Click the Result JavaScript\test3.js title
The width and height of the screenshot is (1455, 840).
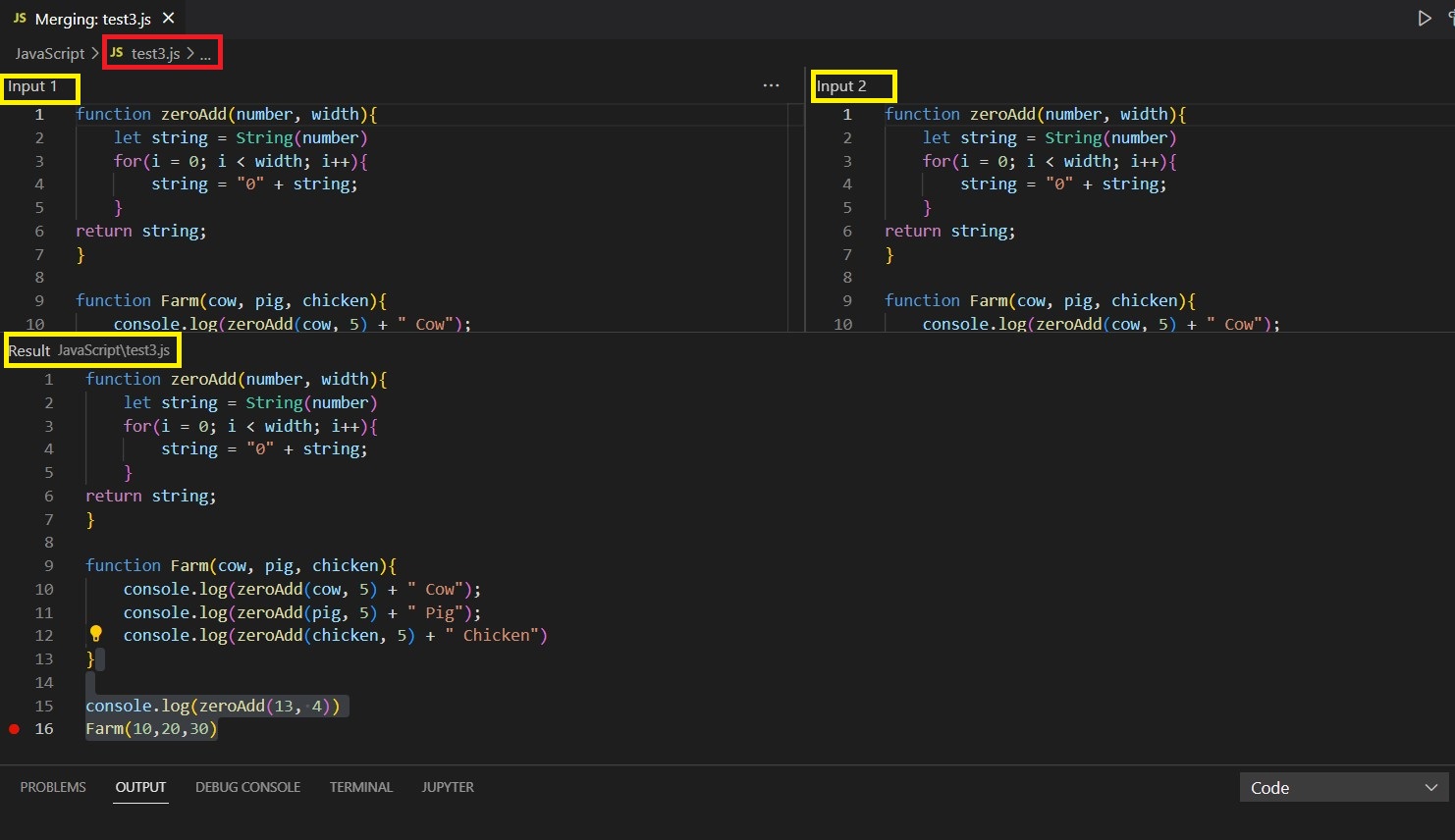[89, 350]
